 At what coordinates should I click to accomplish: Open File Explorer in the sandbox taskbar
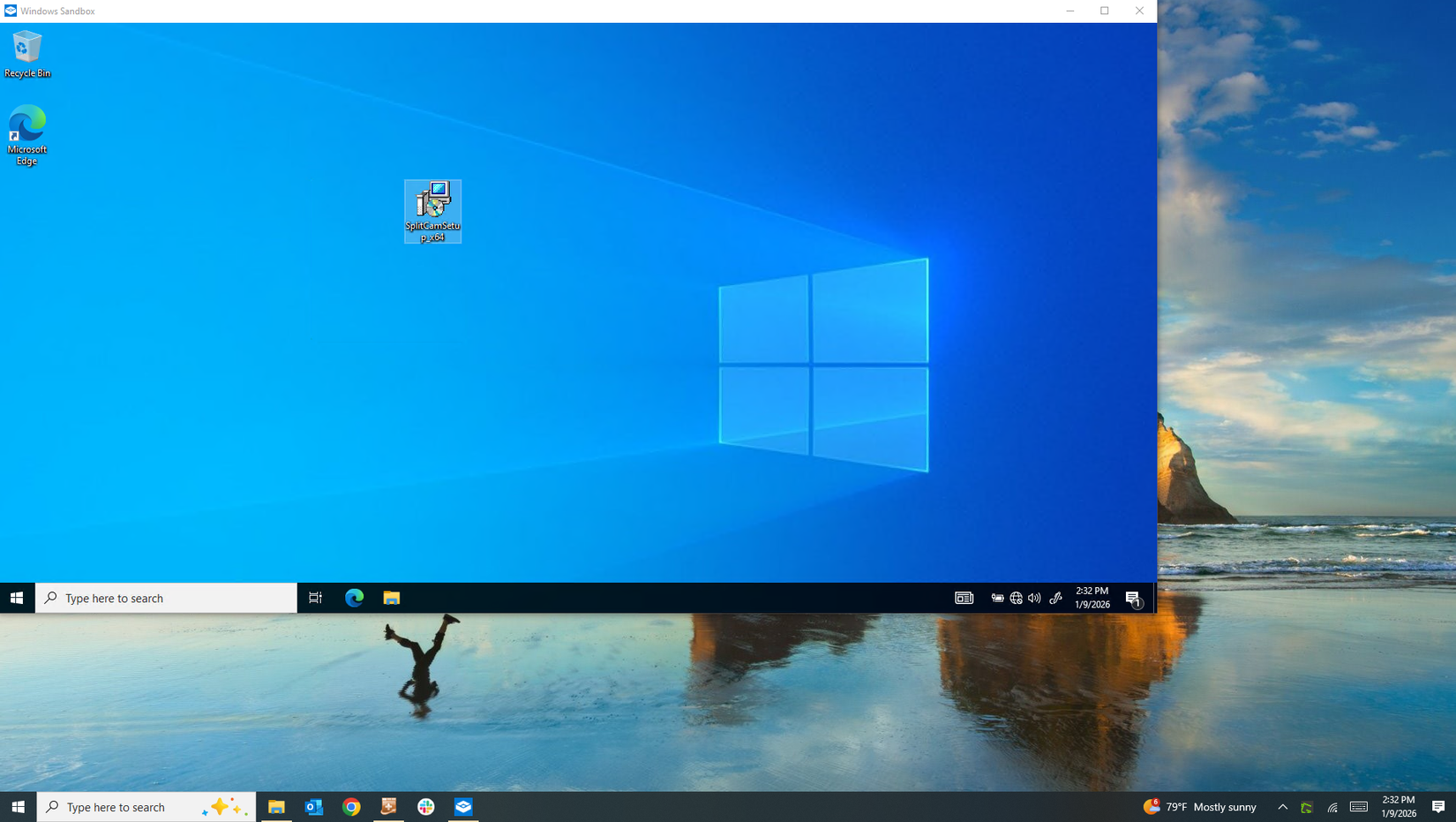pyautogui.click(x=391, y=598)
